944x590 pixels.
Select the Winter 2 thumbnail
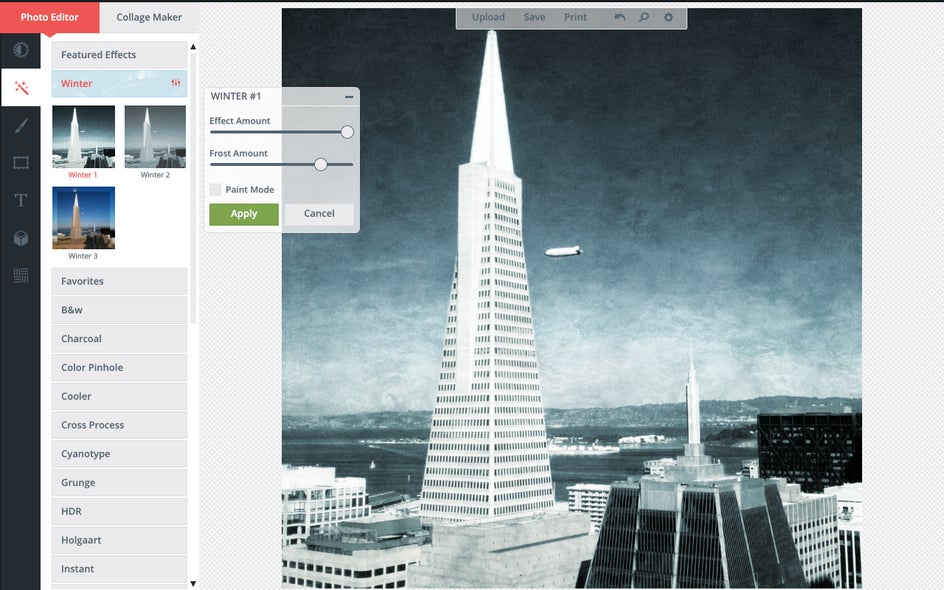[155, 137]
